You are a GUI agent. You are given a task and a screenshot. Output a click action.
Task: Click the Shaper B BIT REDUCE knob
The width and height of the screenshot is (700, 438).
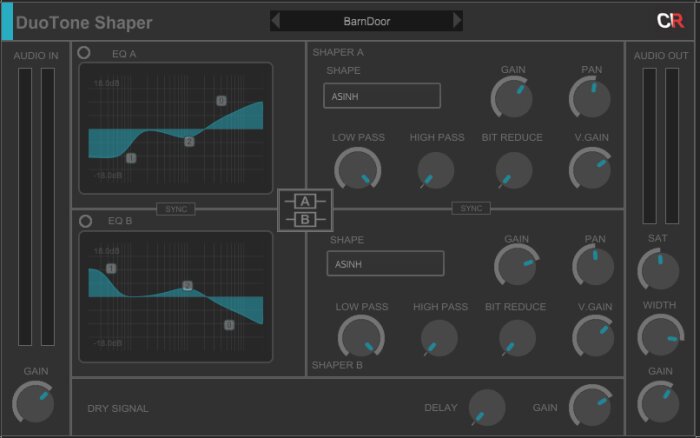(517, 338)
